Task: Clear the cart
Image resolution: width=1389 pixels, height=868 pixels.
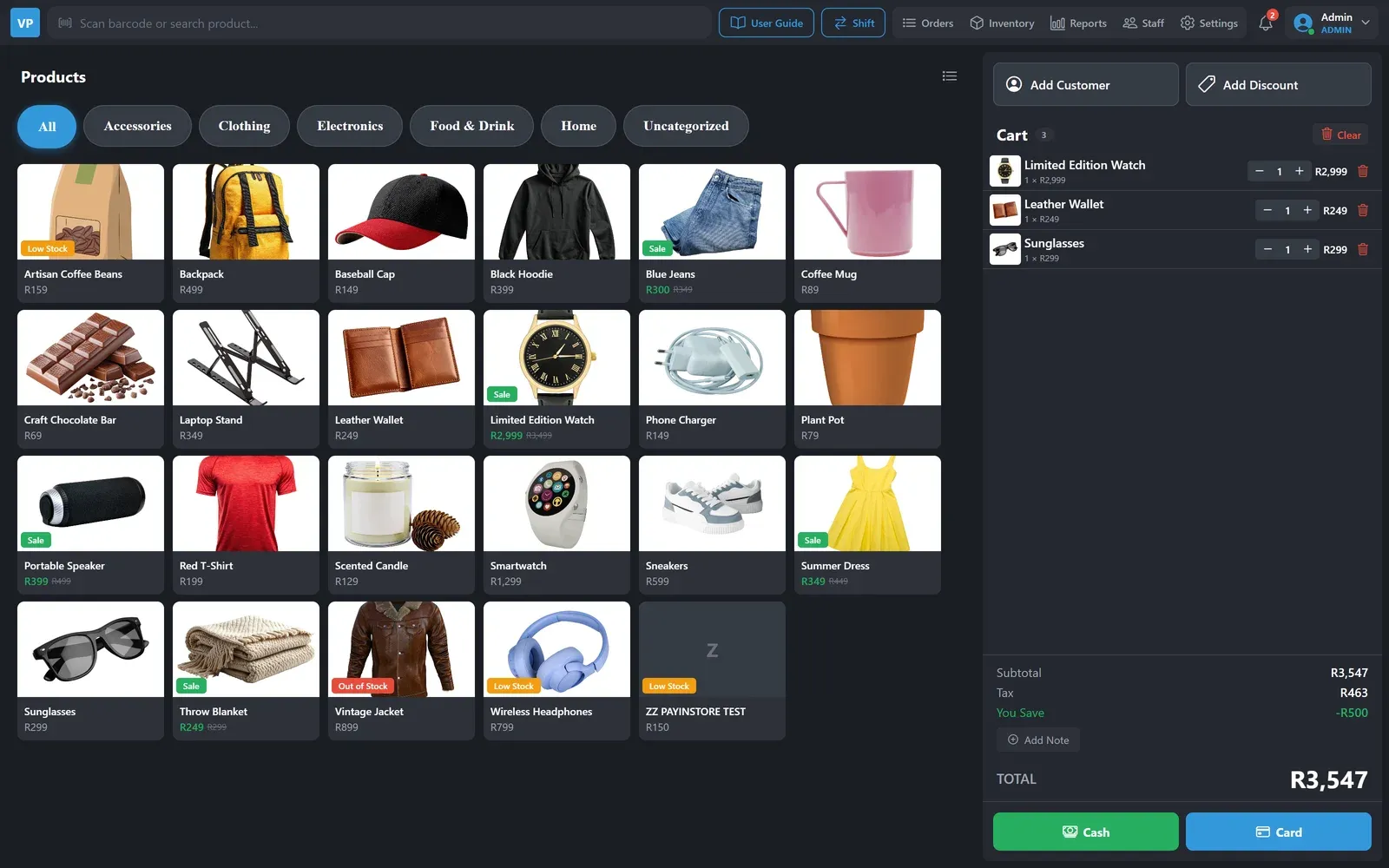Action: (1341, 135)
